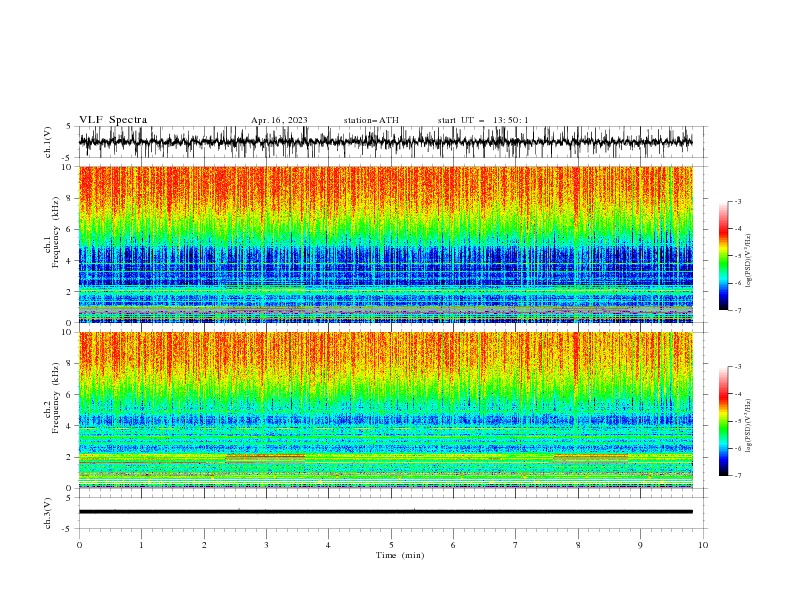Click the ch.1 waveform upper tick "5"

tap(69, 127)
